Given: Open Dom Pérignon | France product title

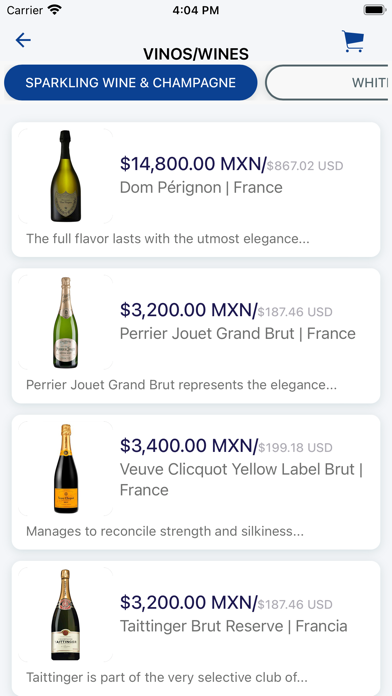Looking at the screenshot, I should (x=201, y=188).
